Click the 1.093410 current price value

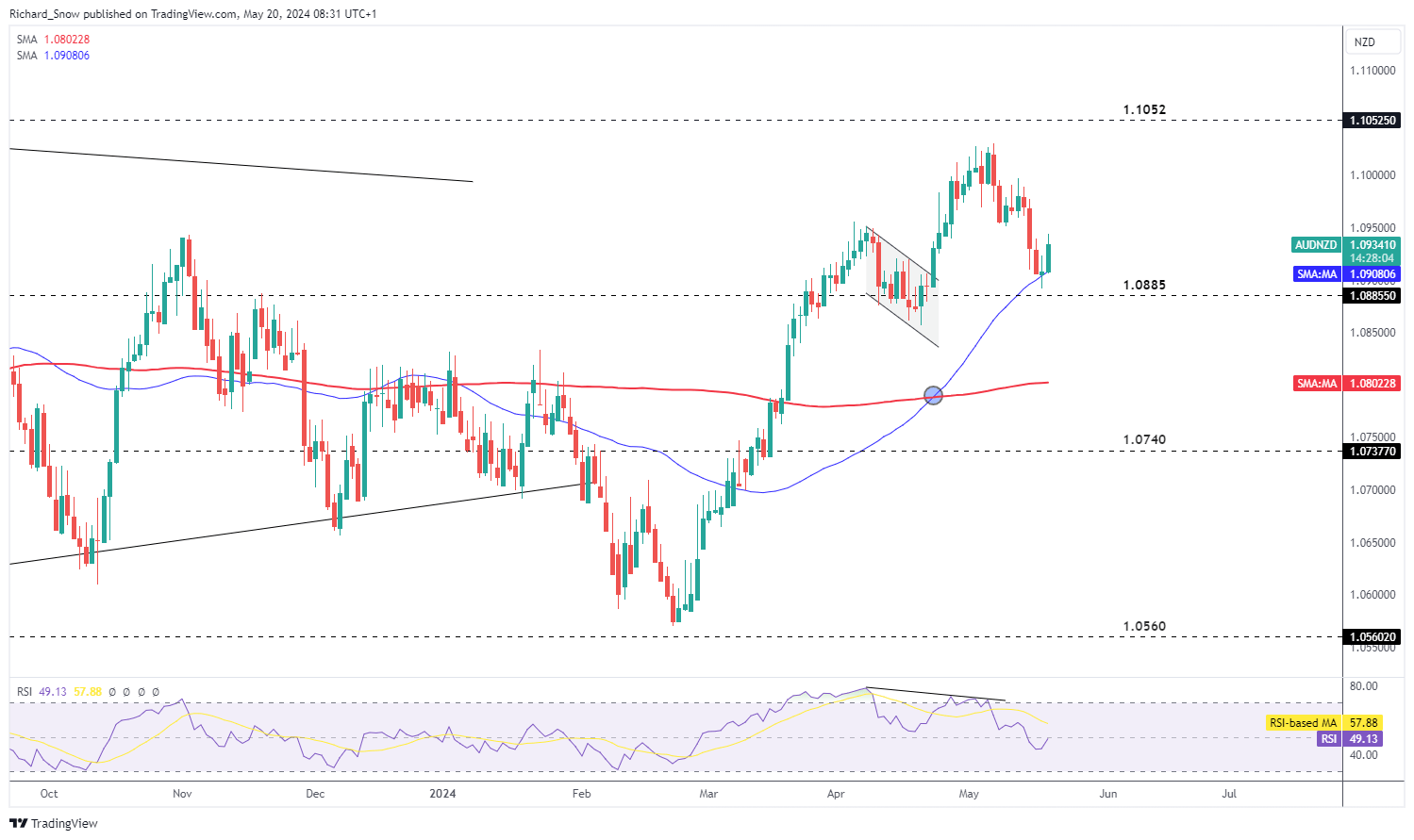pyautogui.click(x=1372, y=245)
